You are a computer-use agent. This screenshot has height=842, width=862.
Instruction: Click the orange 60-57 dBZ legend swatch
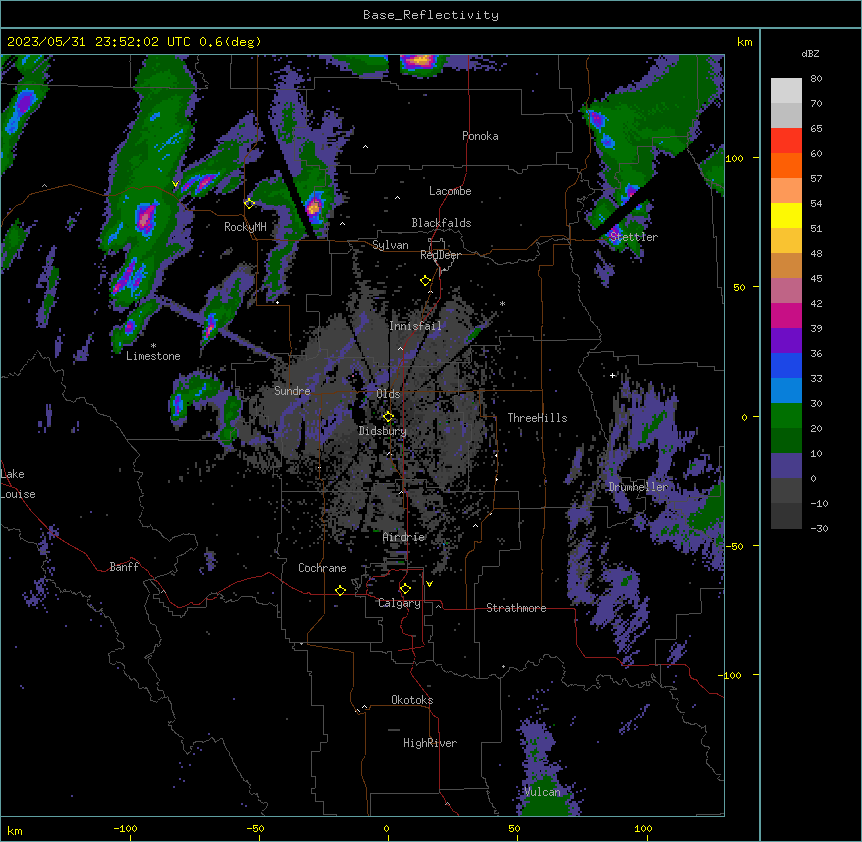click(786, 165)
